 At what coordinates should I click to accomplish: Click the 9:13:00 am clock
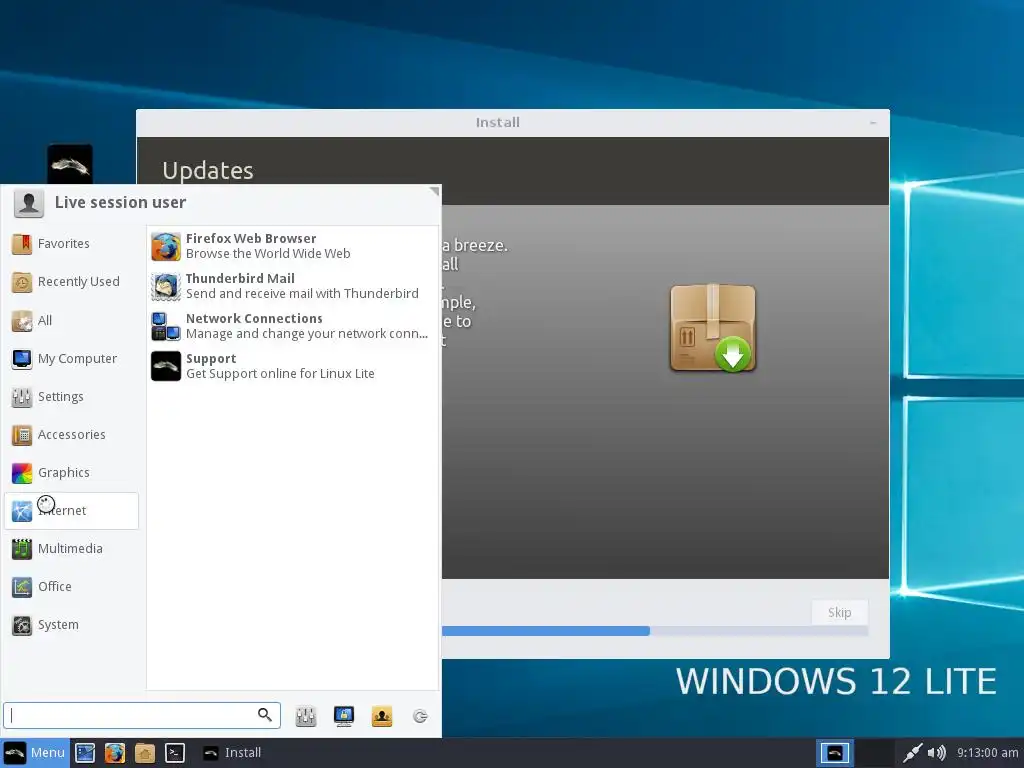point(987,753)
